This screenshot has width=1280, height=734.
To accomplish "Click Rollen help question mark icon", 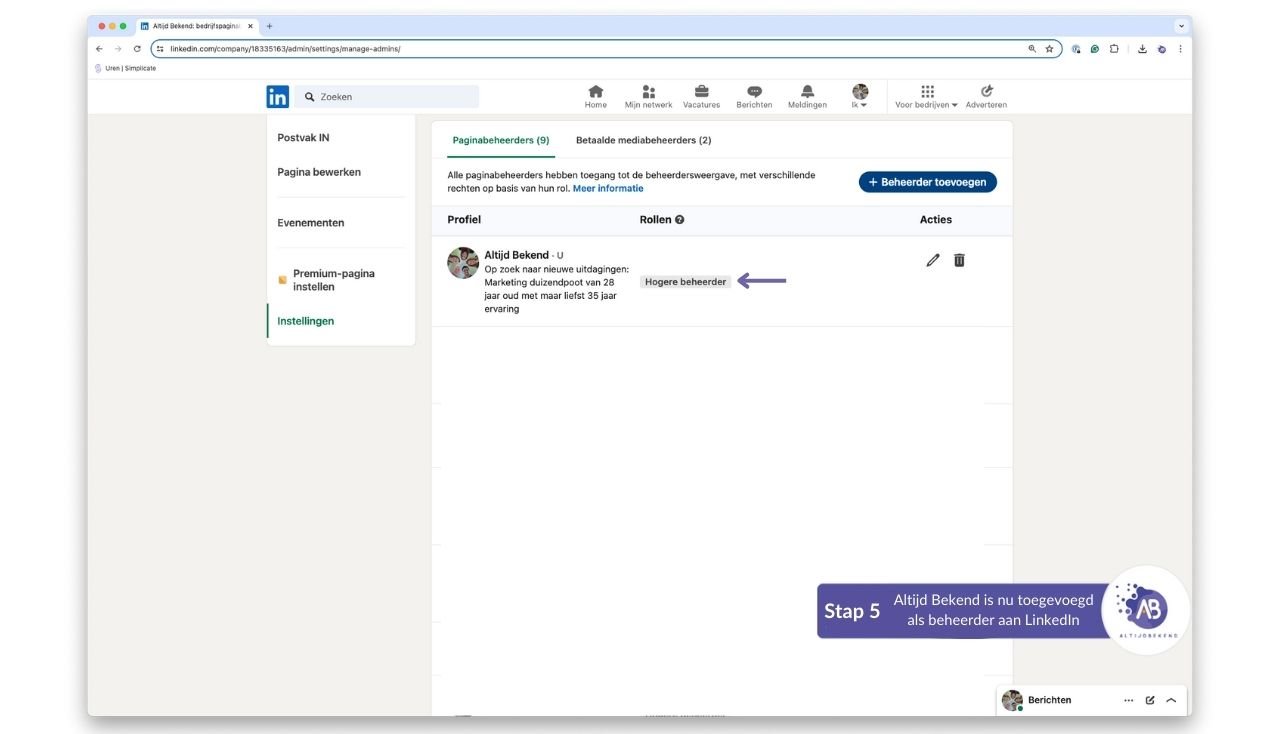I will tap(680, 220).
